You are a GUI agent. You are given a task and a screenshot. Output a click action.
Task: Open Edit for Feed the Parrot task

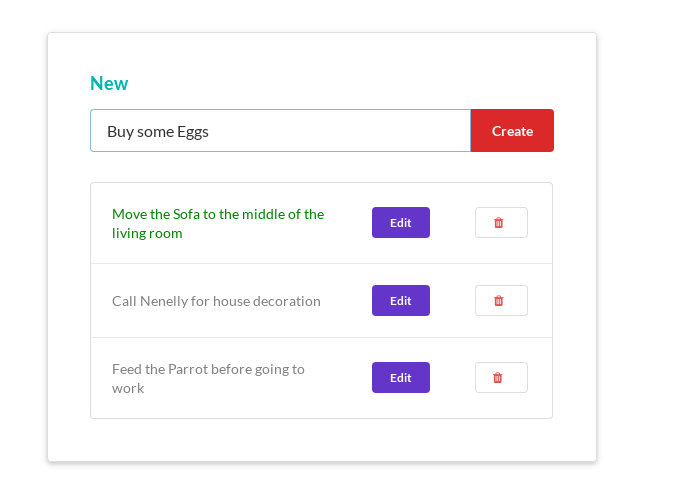[400, 378]
